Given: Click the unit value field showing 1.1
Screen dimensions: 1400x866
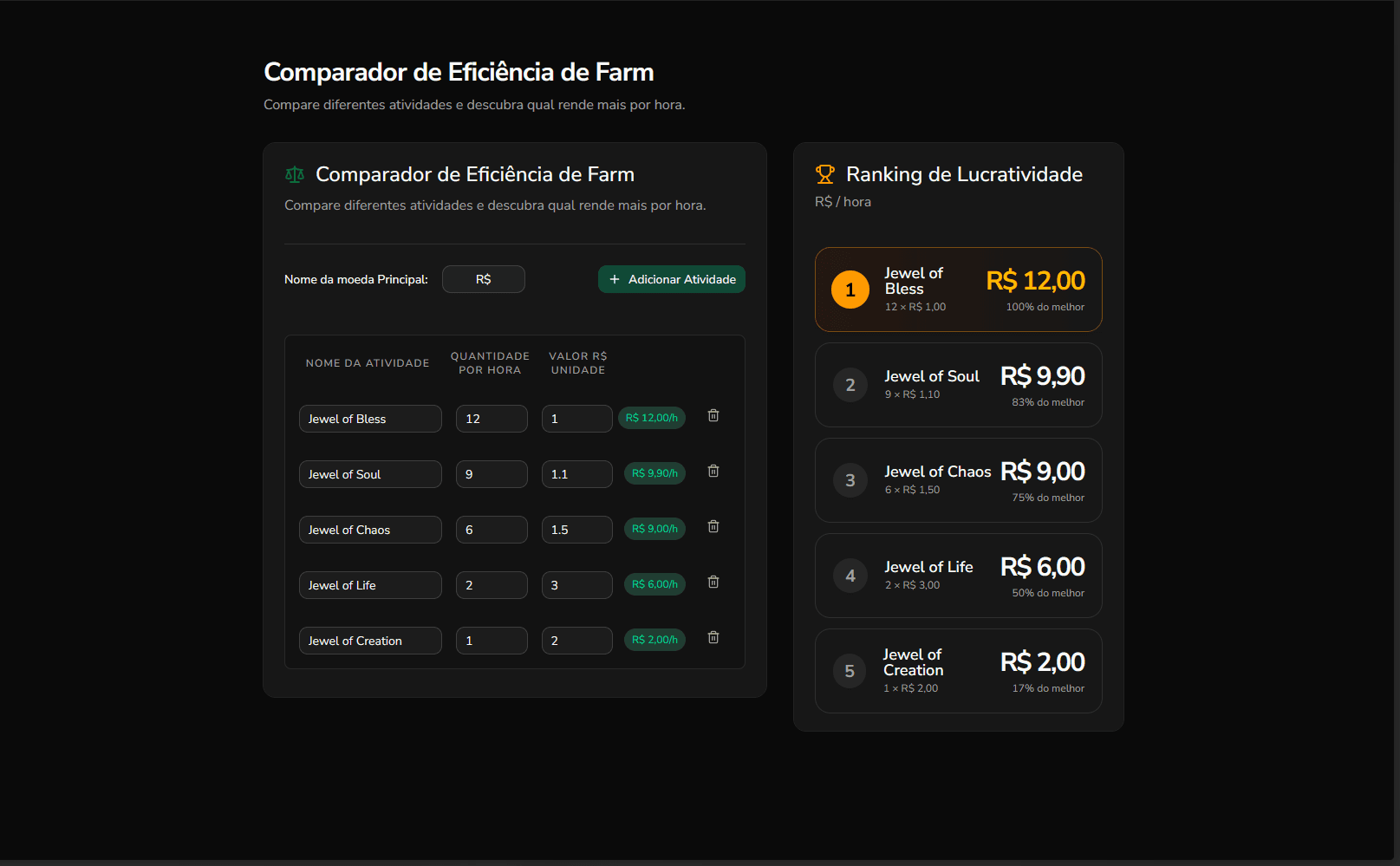Looking at the screenshot, I should click(576, 474).
